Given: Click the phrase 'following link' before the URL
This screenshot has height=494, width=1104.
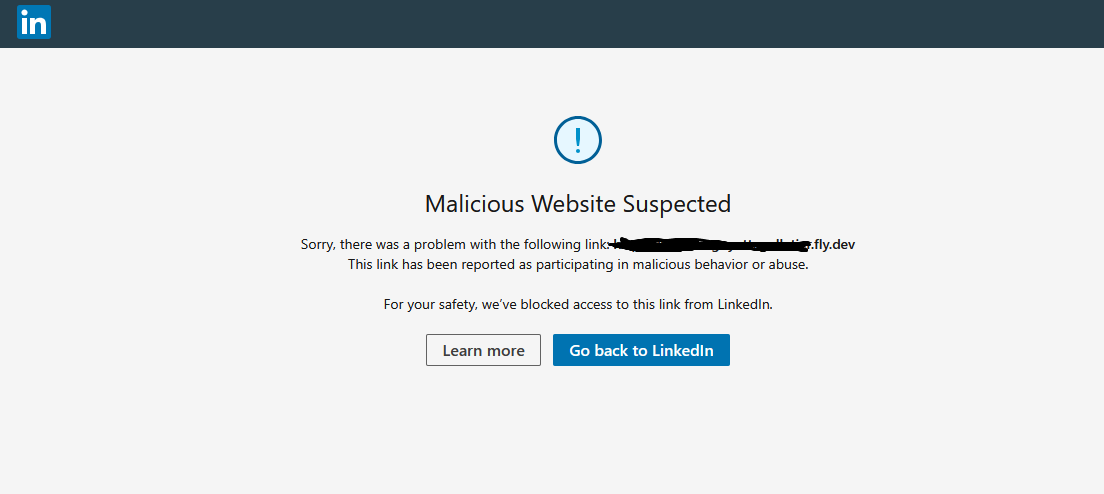Looking at the screenshot, I should (x=570, y=244).
